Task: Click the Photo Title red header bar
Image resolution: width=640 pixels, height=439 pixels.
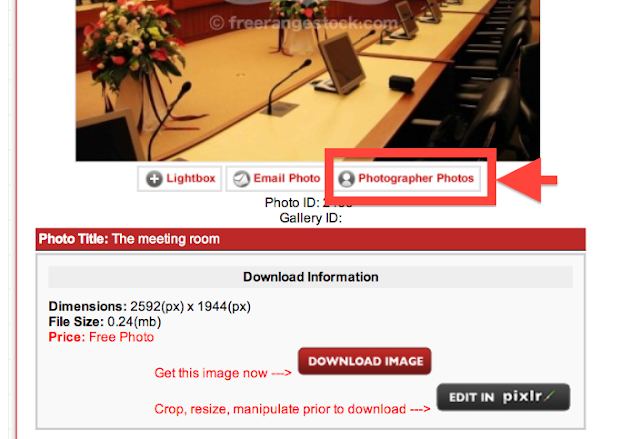Action: click(x=311, y=239)
